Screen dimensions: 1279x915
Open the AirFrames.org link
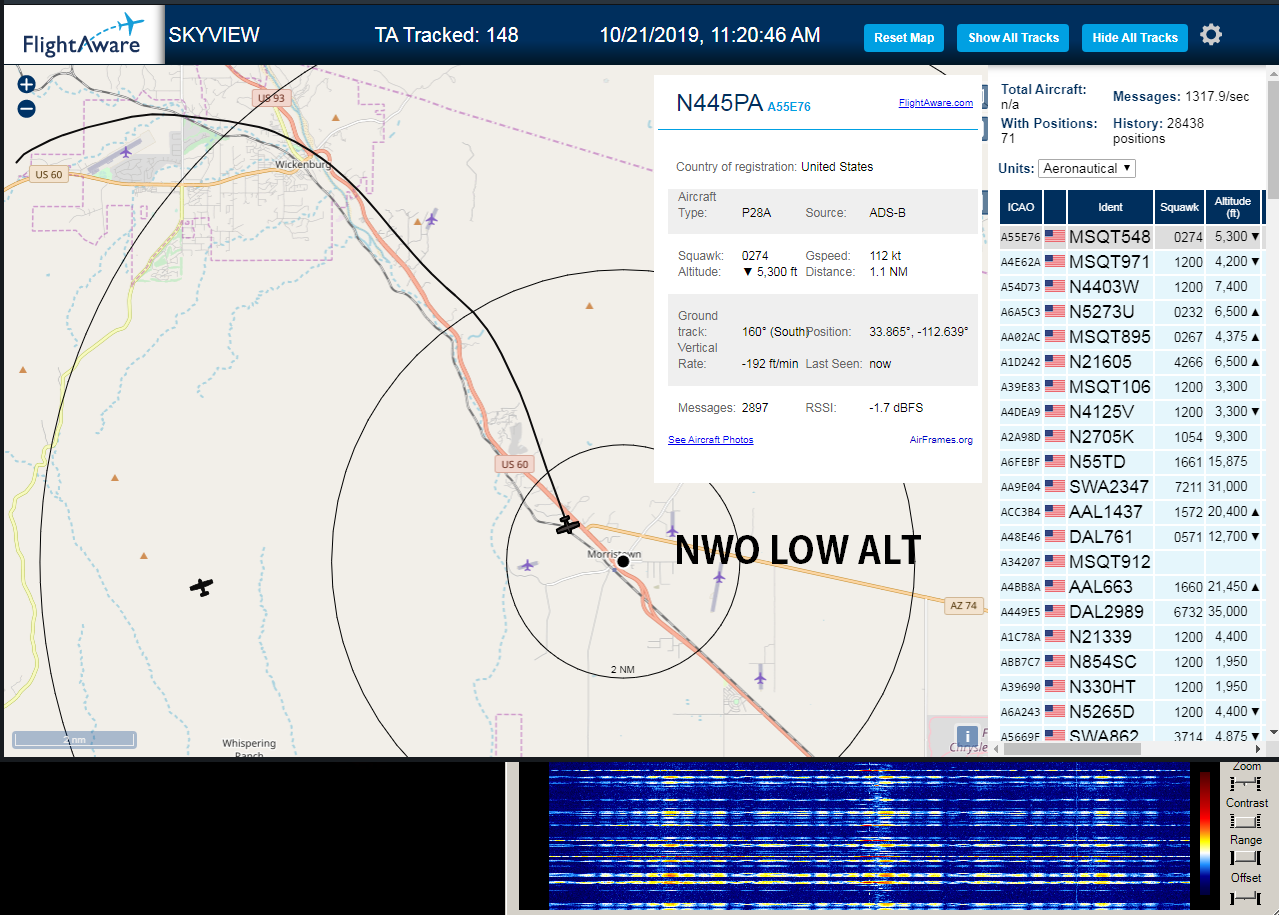[x=941, y=440]
